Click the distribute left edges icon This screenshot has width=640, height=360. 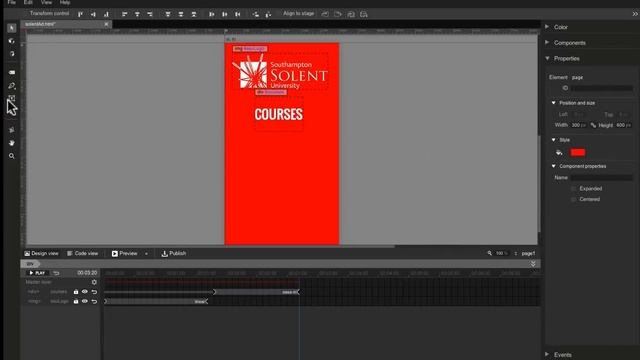[x=211, y=14]
